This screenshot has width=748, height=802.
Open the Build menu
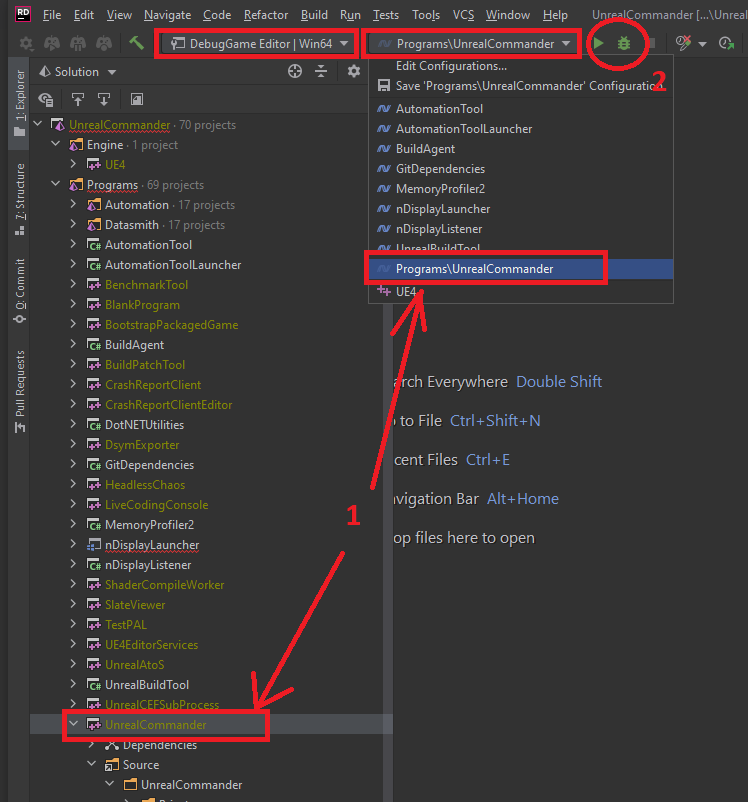click(x=314, y=15)
